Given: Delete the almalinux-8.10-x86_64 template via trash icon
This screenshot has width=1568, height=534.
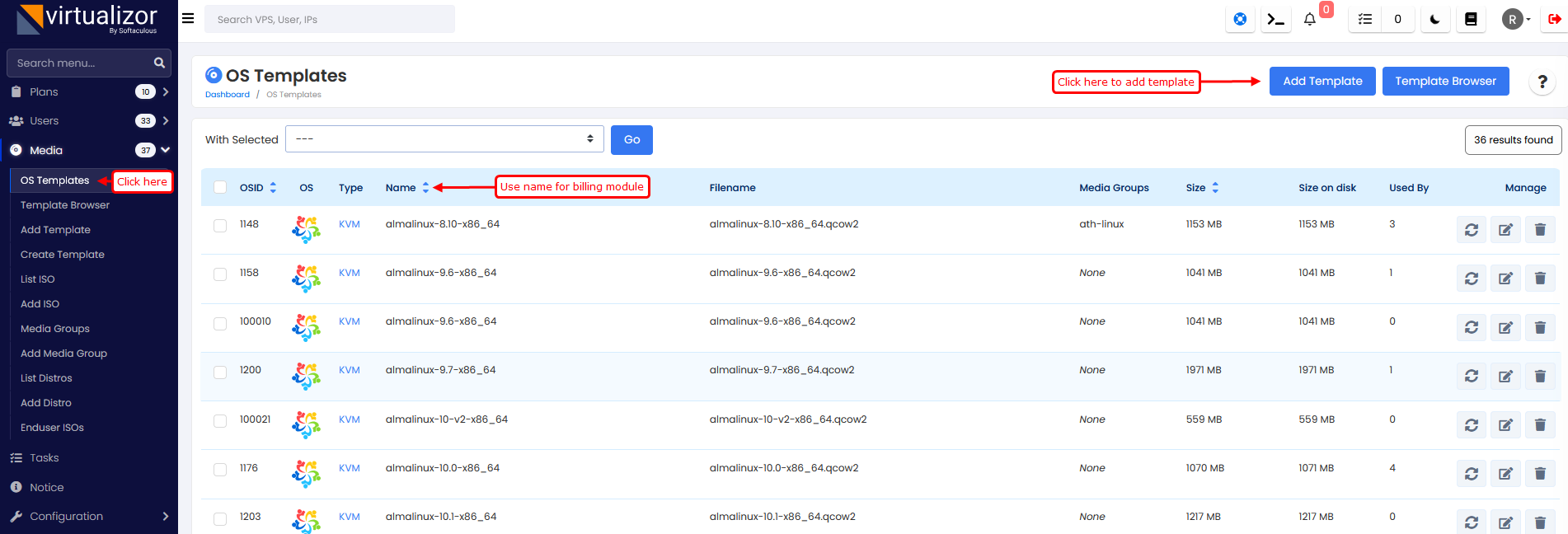Looking at the screenshot, I should (x=1539, y=230).
